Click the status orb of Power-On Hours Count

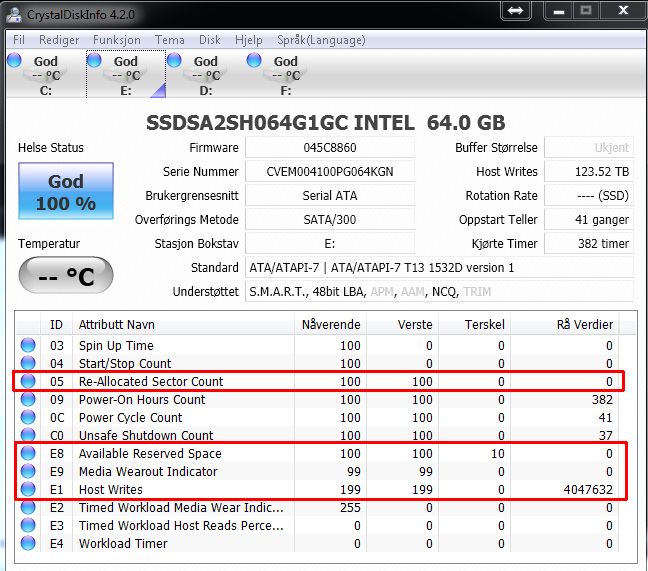28,399
